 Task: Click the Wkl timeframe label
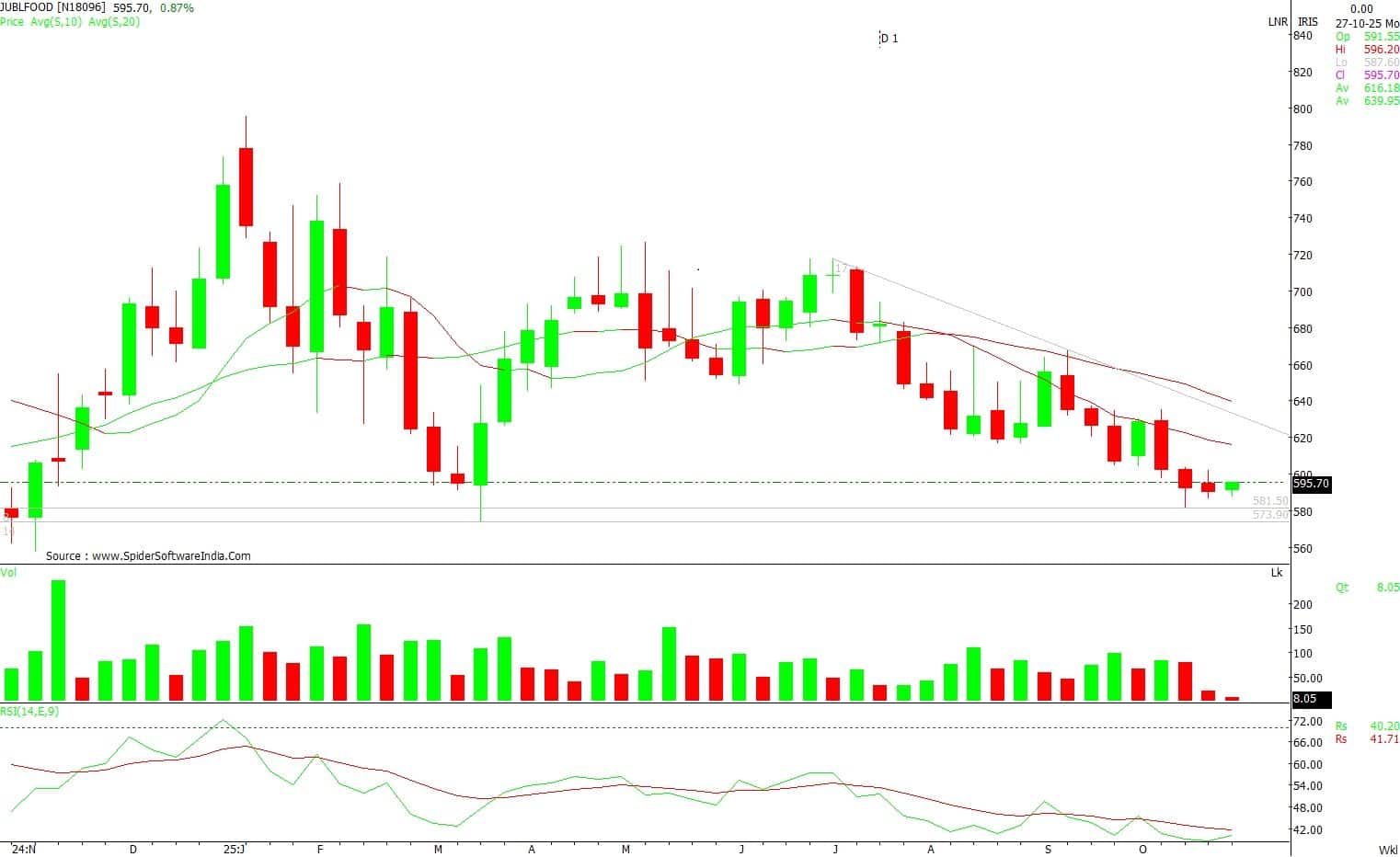point(1387,850)
